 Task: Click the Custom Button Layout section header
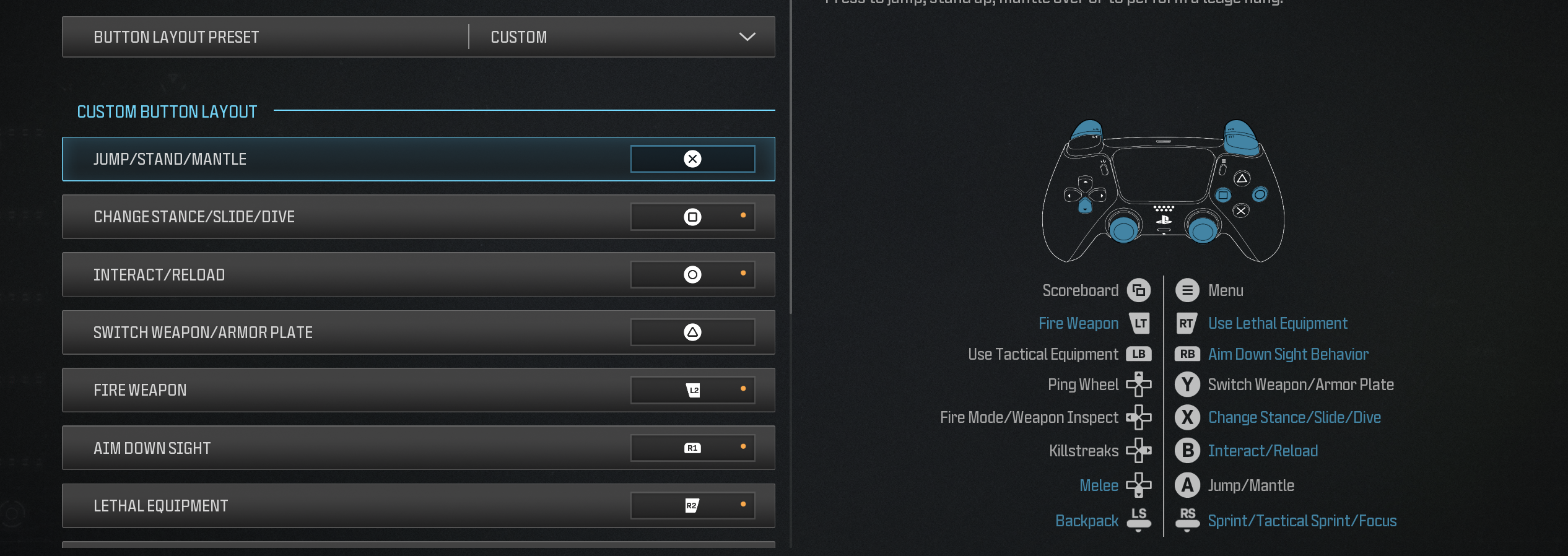tap(167, 112)
